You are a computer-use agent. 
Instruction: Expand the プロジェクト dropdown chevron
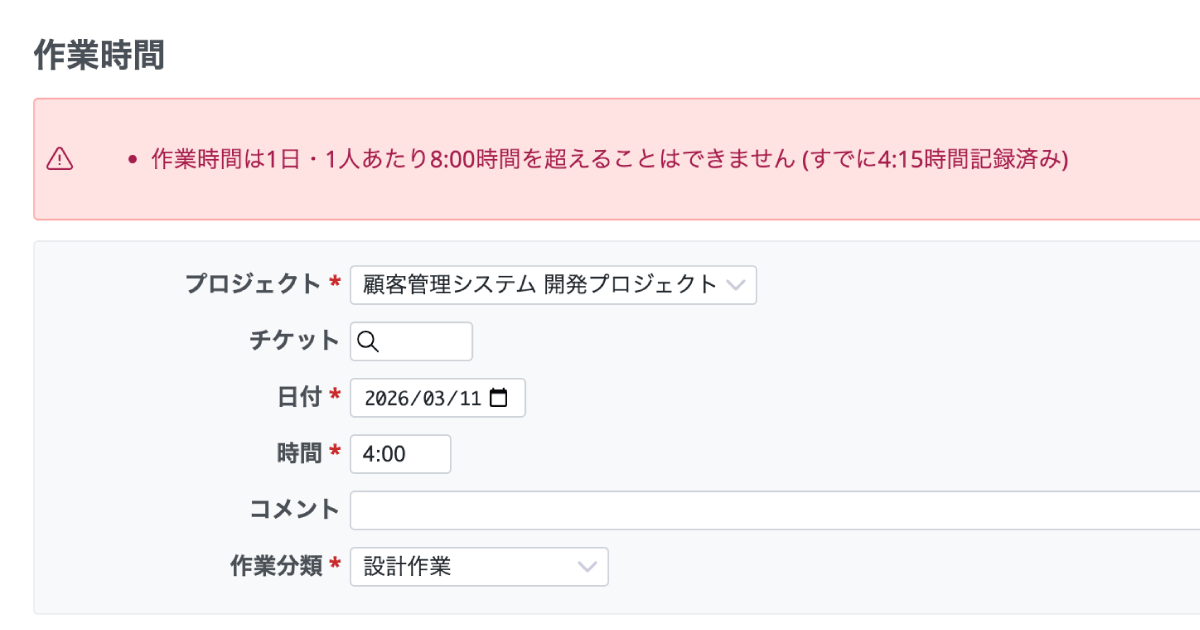click(735, 285)
